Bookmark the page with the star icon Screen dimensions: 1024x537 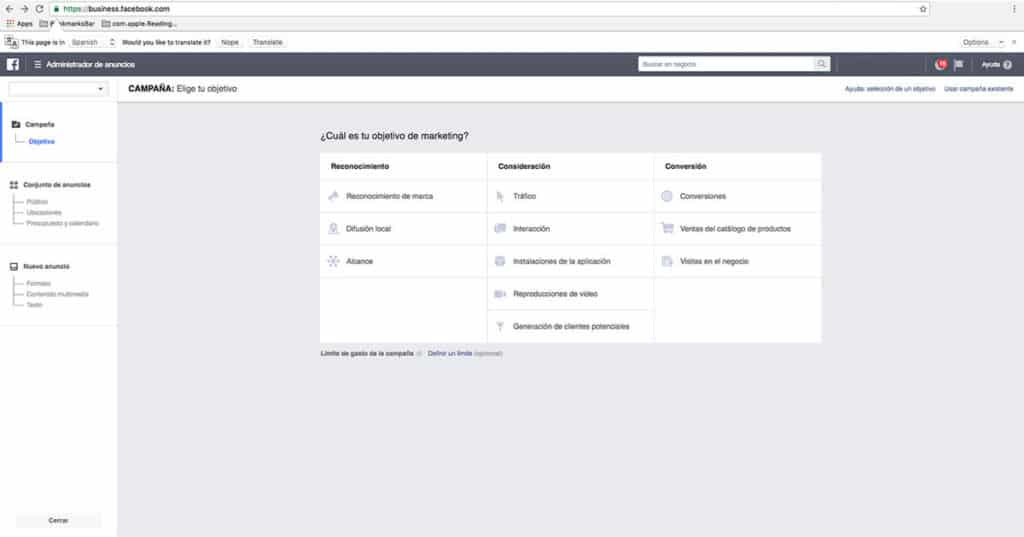coord(923,9)
